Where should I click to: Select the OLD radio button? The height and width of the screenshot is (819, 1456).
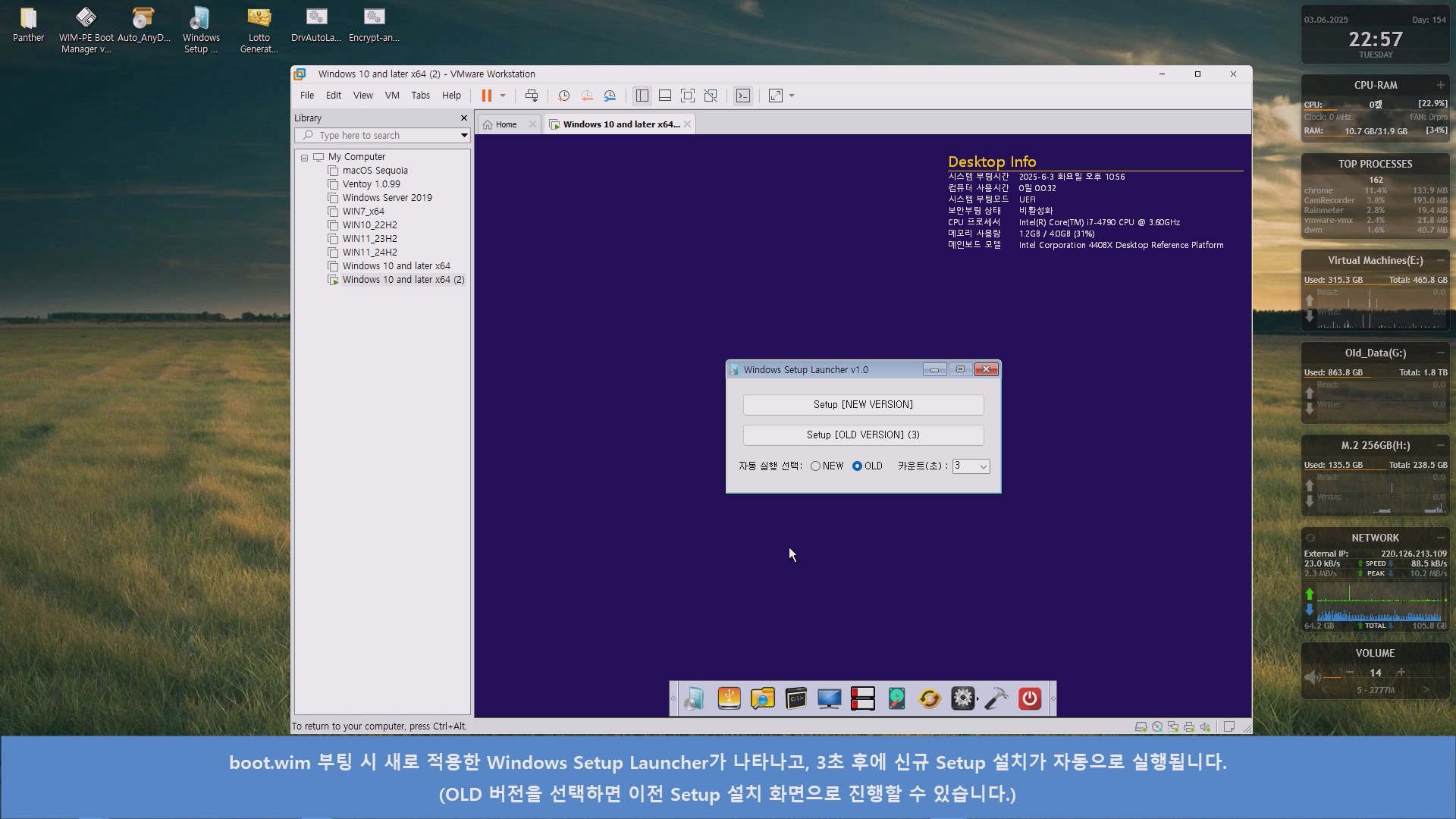(857, 466)
